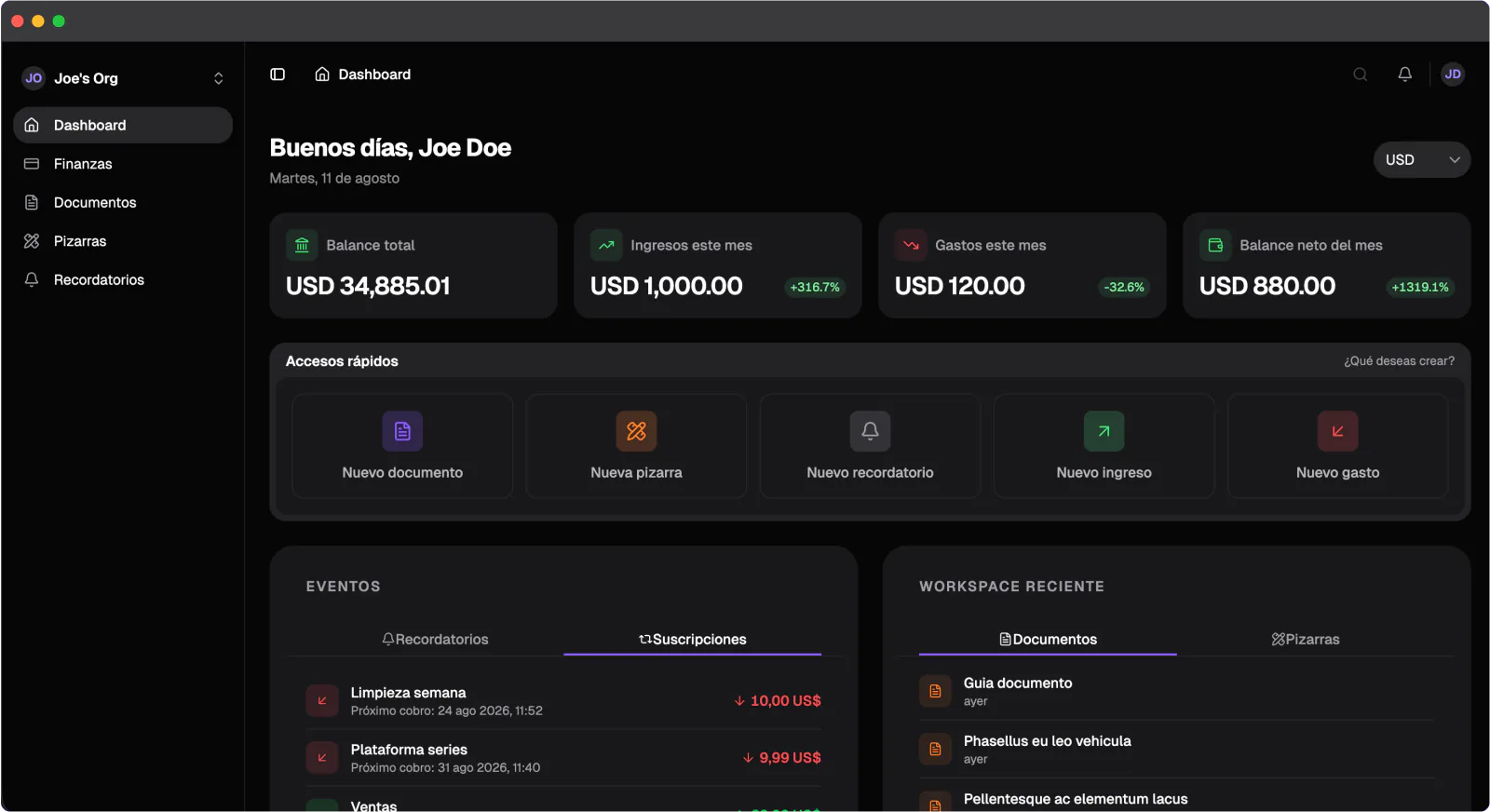Open Documentos from the sidebar
Screen dimensions: 1490x812
pyautogui.click(x=123, y=202)
